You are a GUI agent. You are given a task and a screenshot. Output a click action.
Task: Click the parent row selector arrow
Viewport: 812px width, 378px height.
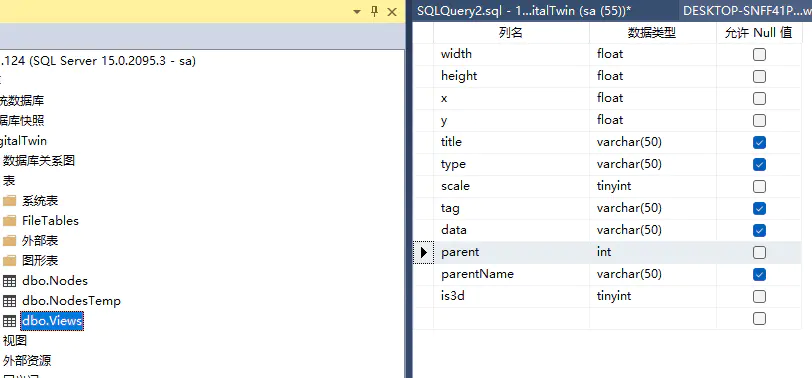click(x=423, y=253)
